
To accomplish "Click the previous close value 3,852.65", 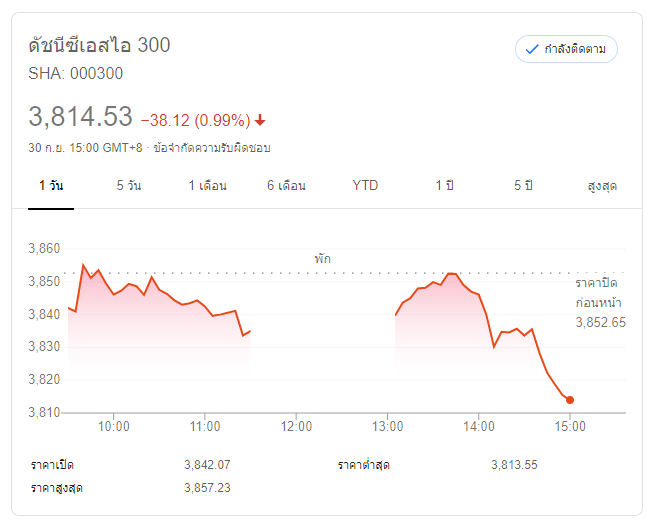I will [x=600, y=322].
